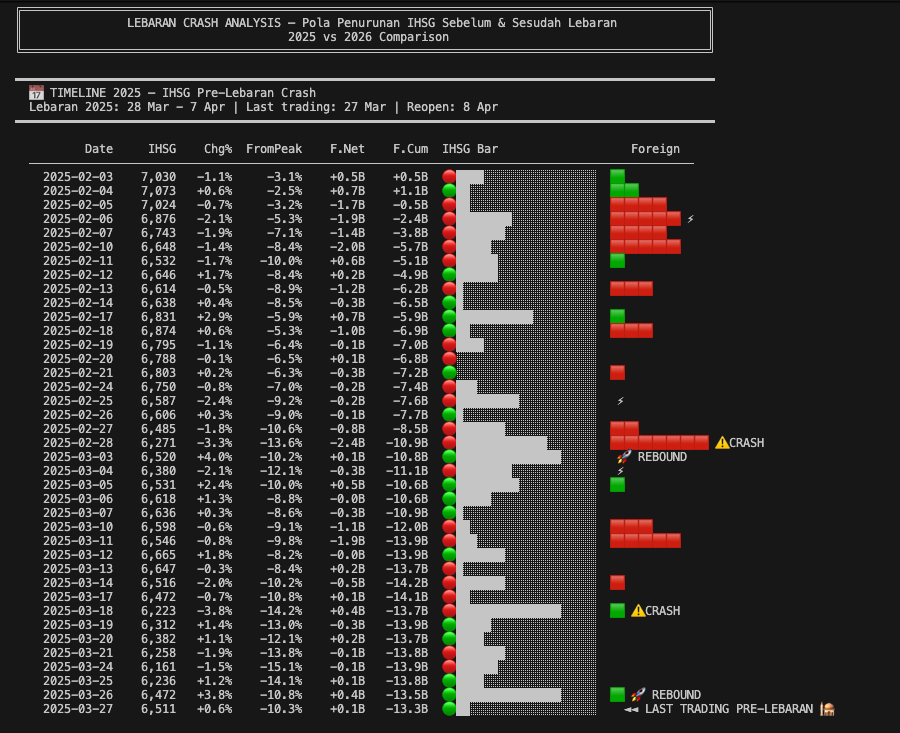The image size is (900, 733).
Task: Click the green Foreign block on the 2025-03-18 row
Action: click(617, 611)
